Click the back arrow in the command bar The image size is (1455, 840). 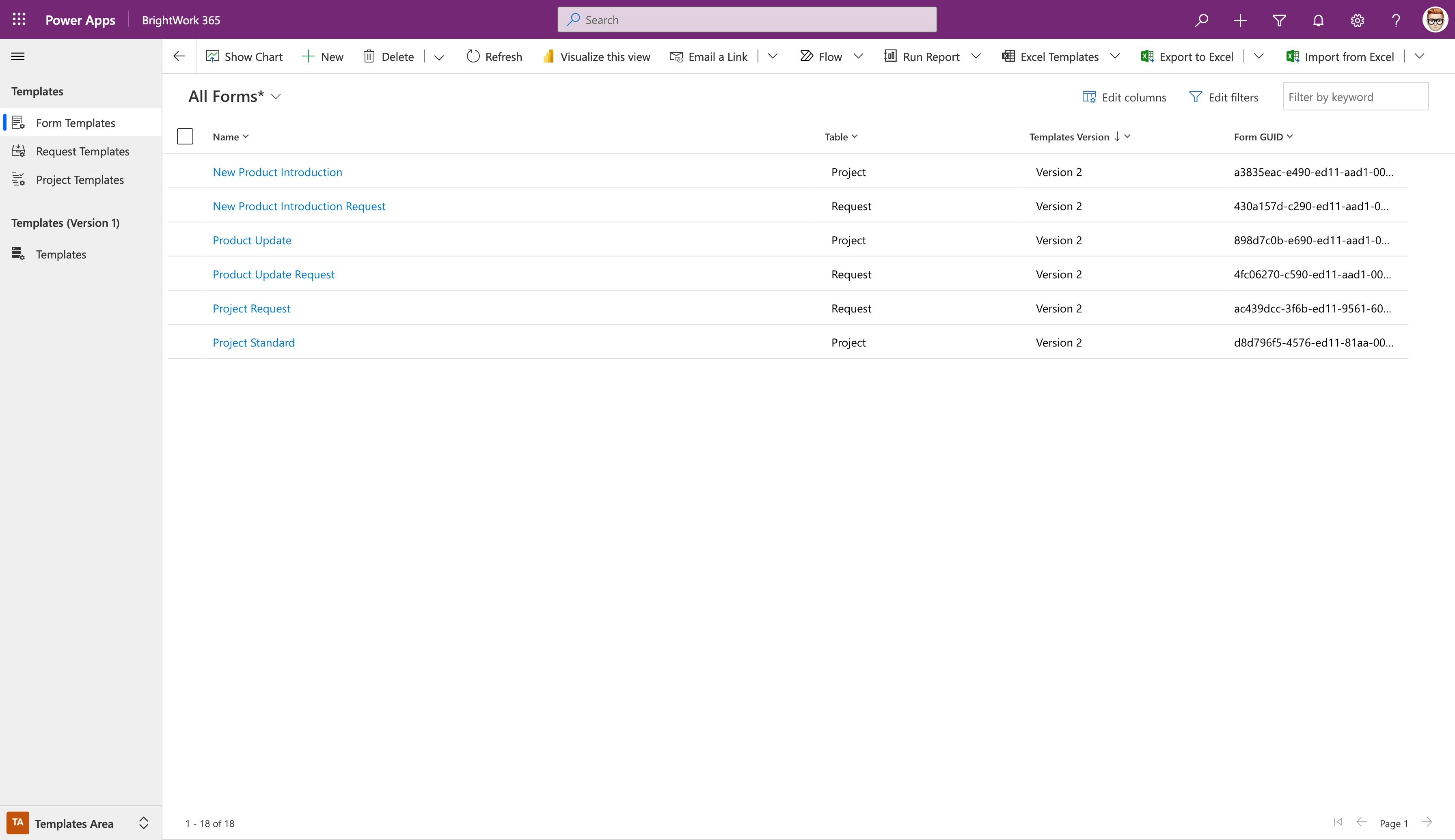(179, 56)
